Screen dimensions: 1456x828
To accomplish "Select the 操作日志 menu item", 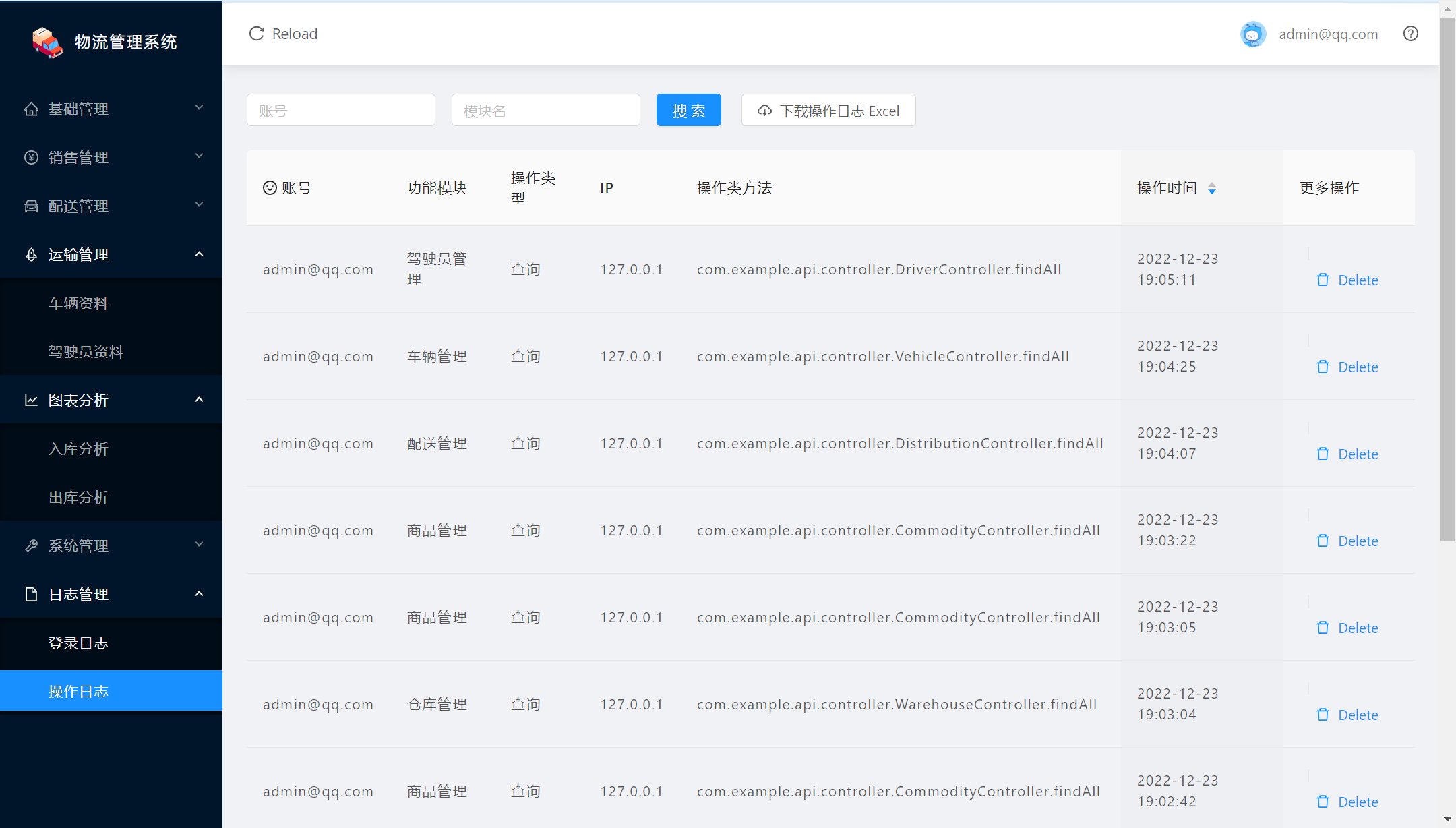I will 111,691.
